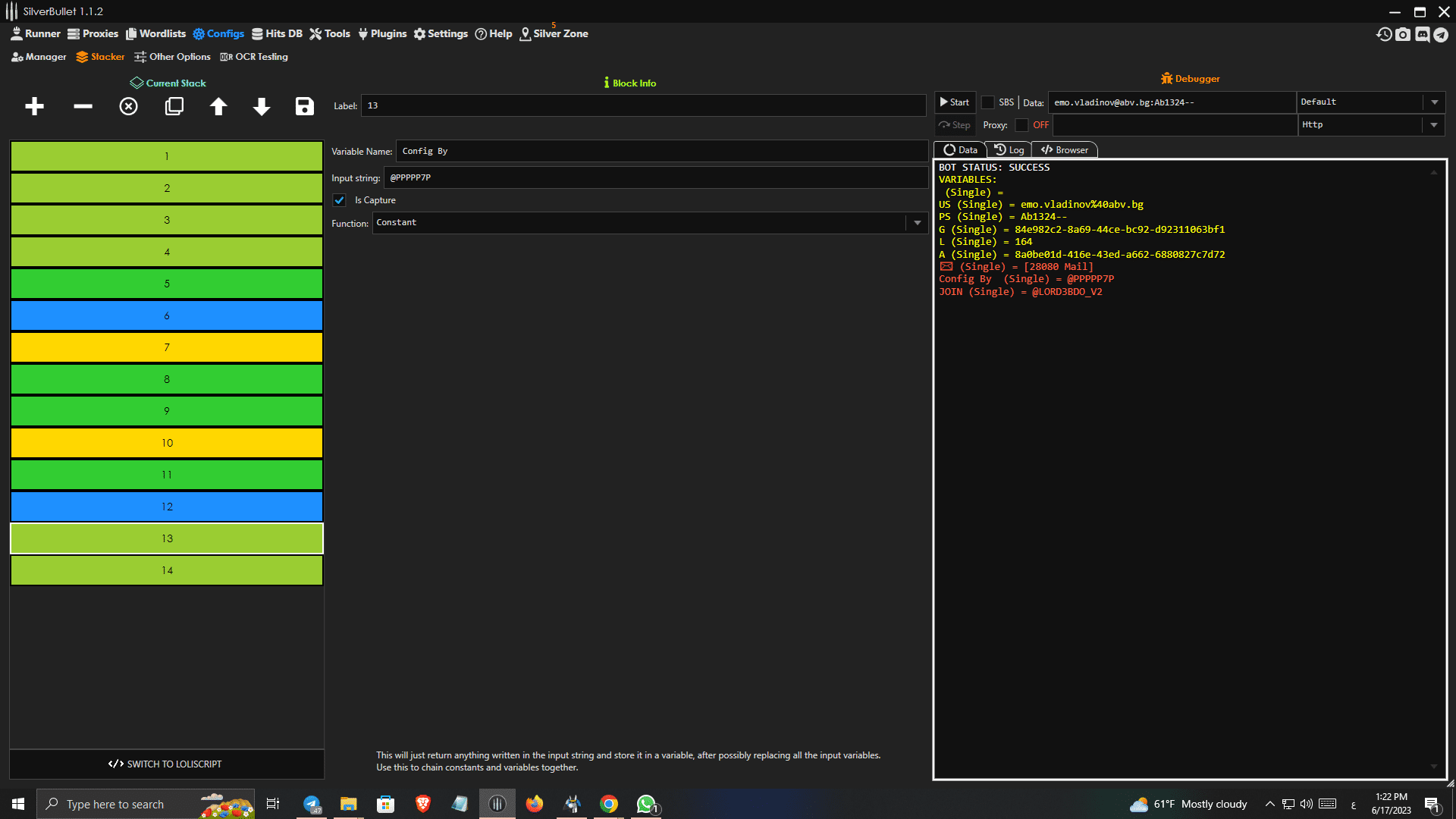Open the Http proxy type dropdown

click(x=1434, y=125)
